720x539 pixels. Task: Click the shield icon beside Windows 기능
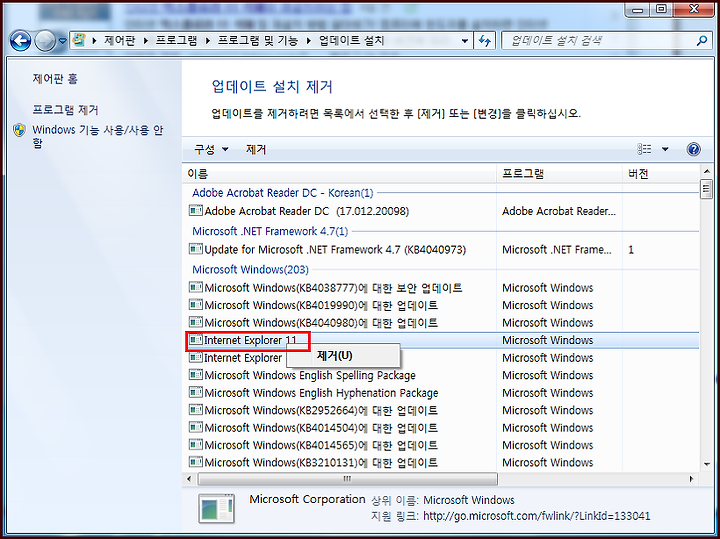[19, 130]
